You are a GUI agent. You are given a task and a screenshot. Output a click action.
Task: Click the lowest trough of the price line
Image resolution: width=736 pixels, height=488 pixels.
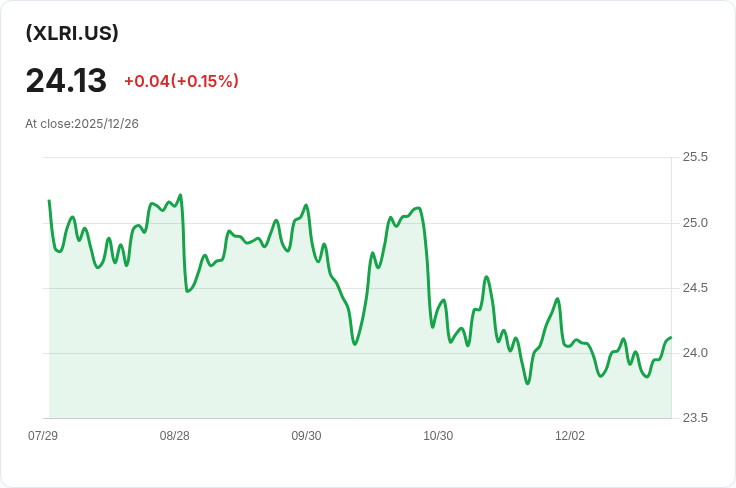527,383
